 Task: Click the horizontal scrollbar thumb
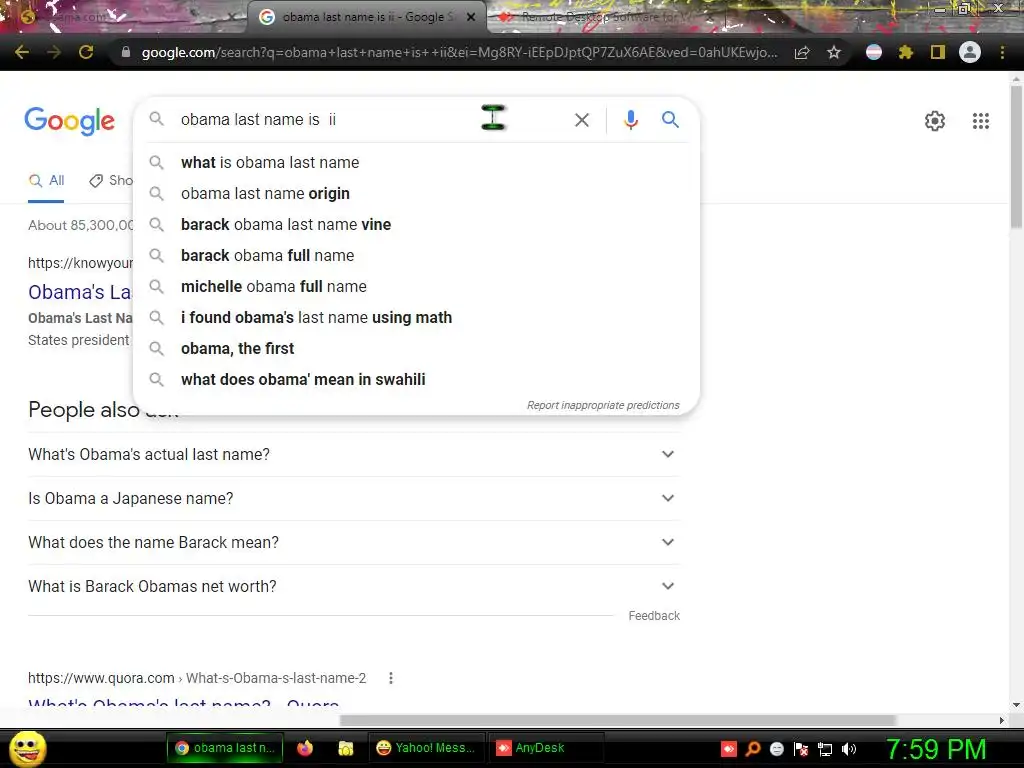point(617,720)
